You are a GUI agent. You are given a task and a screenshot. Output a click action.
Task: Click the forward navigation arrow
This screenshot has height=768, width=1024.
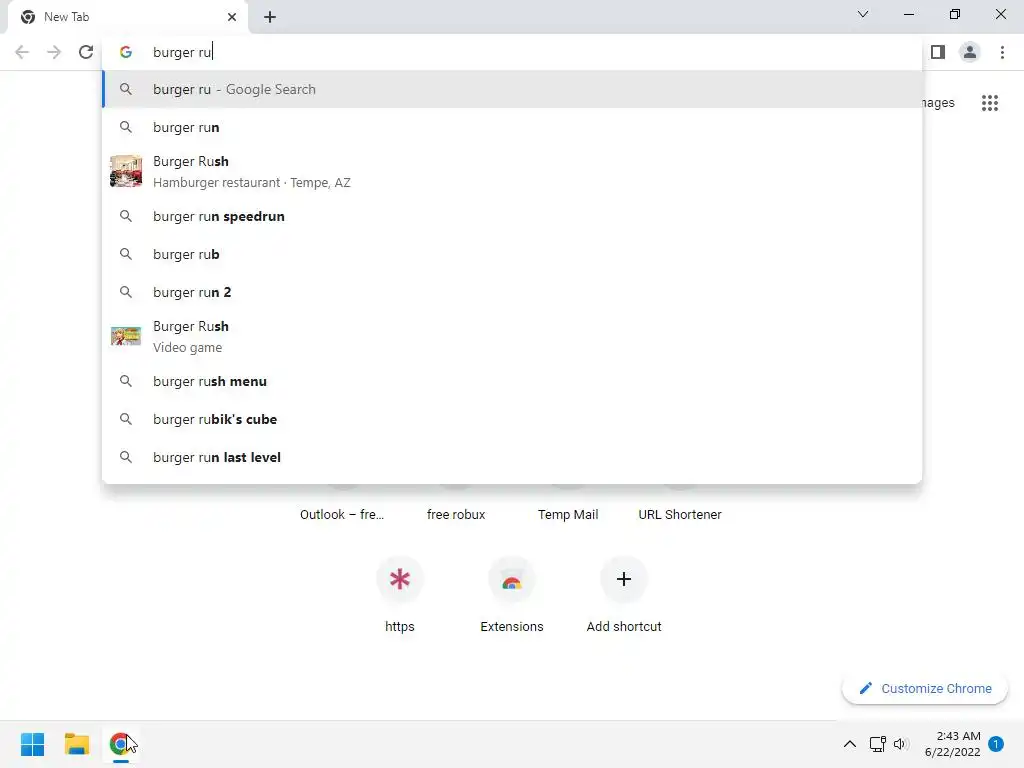click(x=54, y=52)
